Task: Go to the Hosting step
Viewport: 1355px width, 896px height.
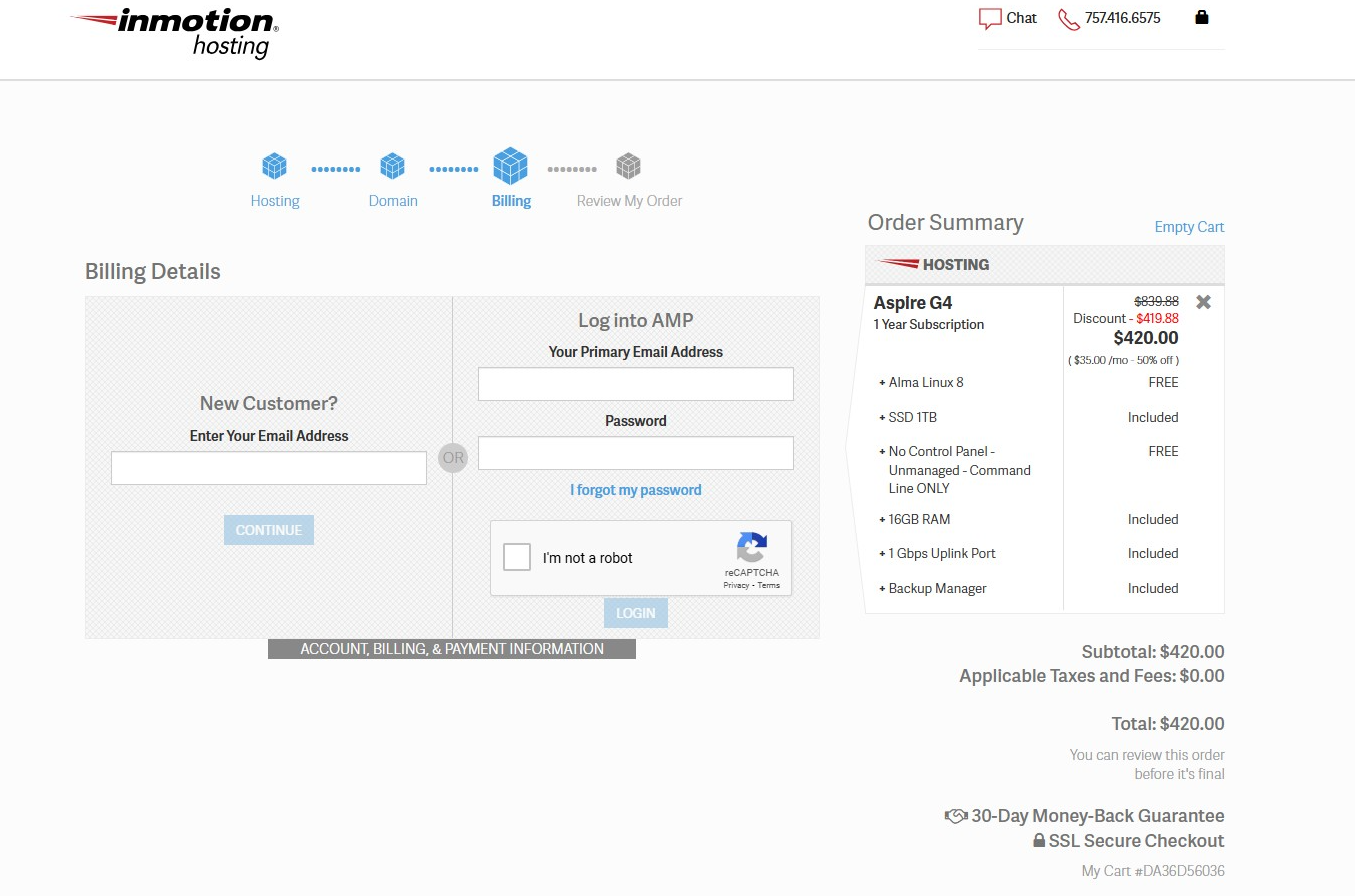Action: coord(275,201)
